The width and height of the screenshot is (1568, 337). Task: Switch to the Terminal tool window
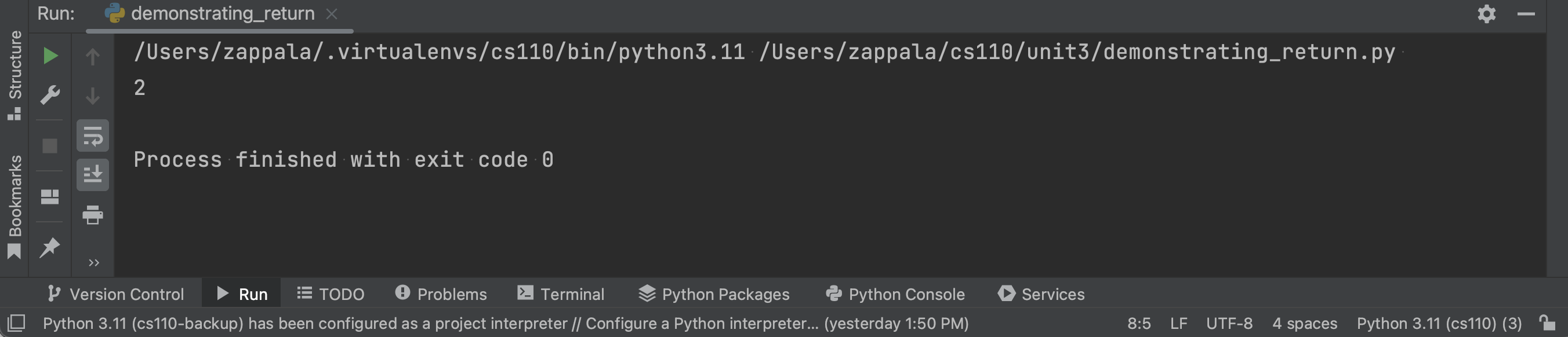[x=561, y=294]
